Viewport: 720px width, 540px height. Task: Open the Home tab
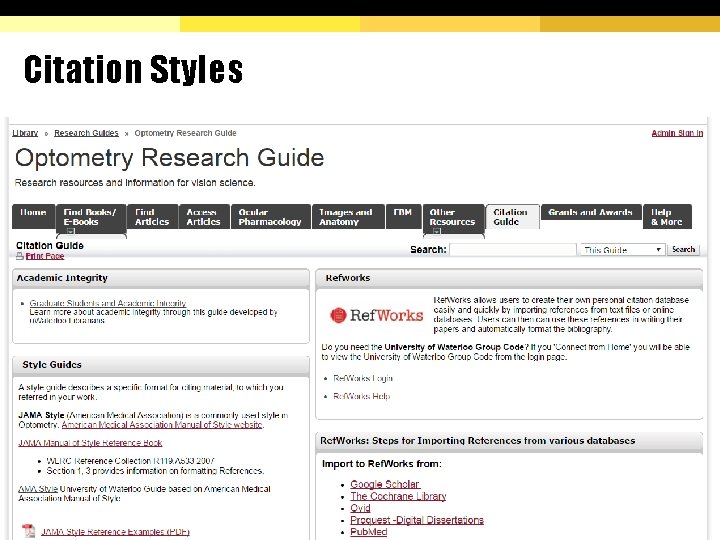(x=34, y=216)
